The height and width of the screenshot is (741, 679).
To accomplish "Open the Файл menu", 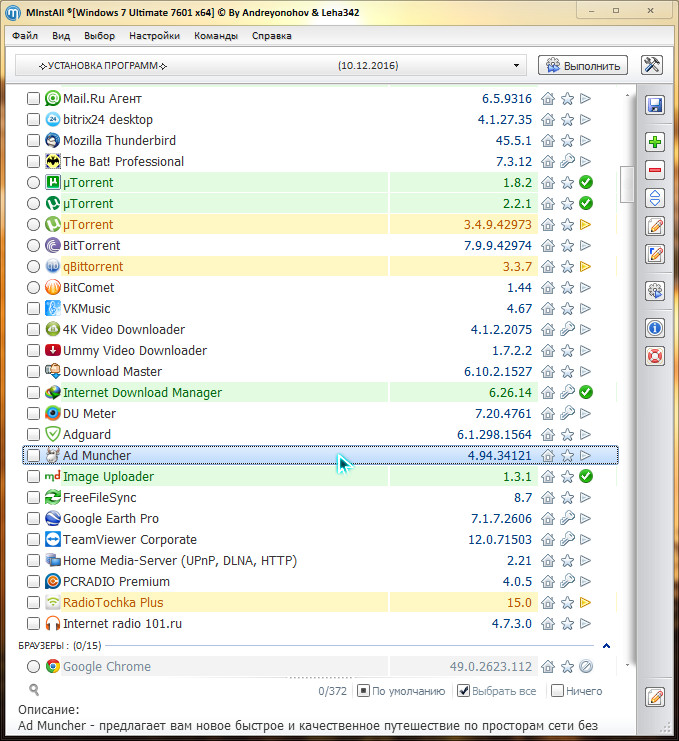I will coord(25,35).
